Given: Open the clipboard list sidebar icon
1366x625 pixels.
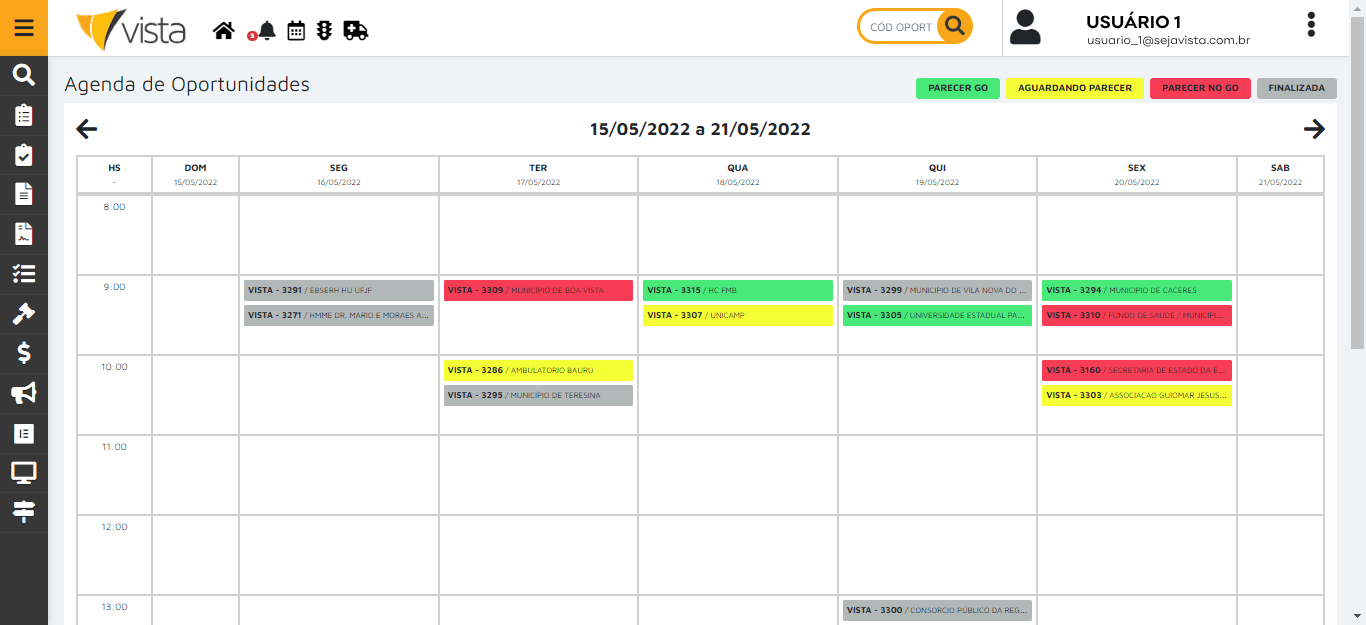Looking at the screenshot, I should pyautogui.click(x=24, y=115).
